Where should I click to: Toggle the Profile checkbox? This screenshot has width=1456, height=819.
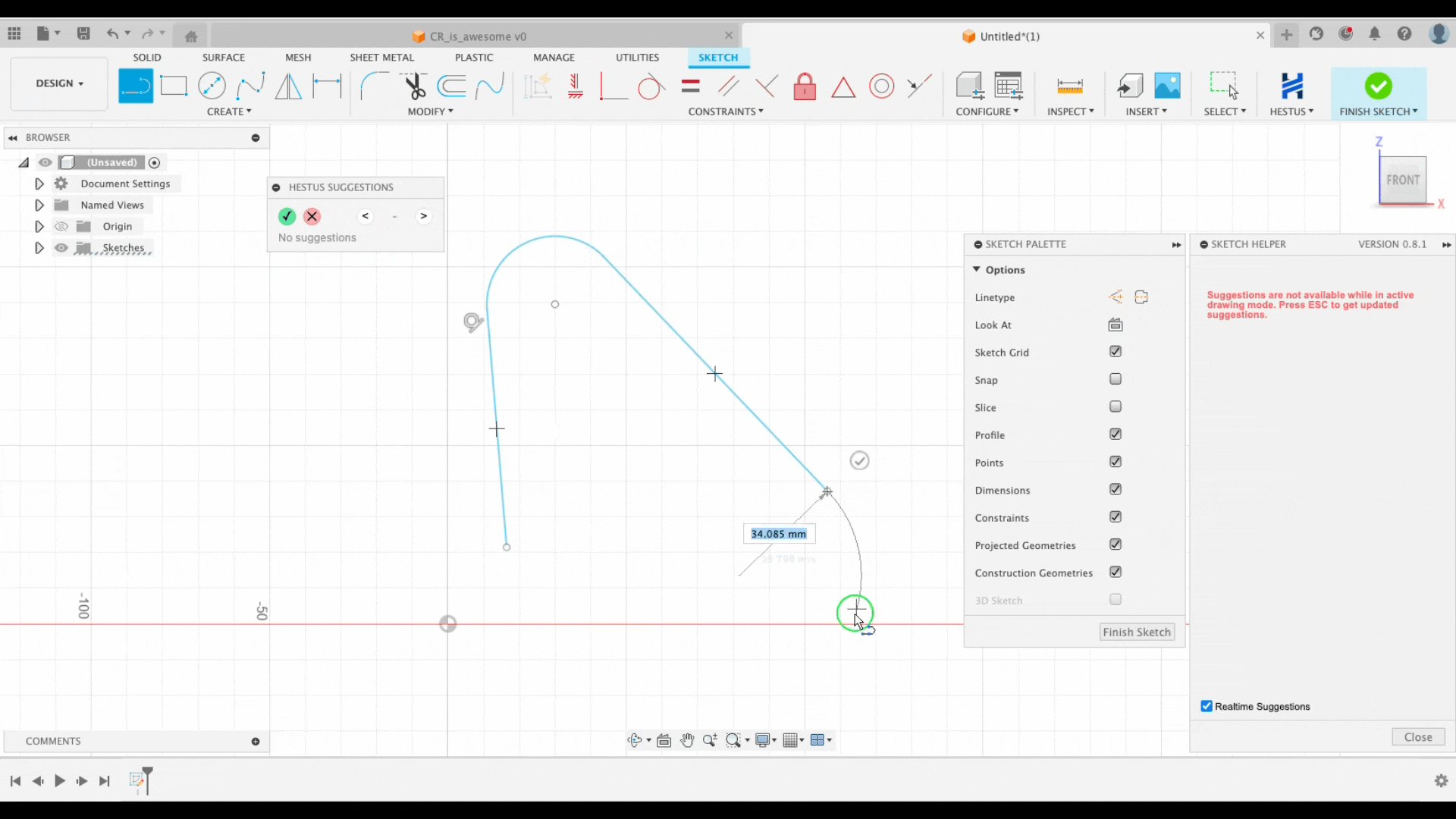pos(1115,435)
